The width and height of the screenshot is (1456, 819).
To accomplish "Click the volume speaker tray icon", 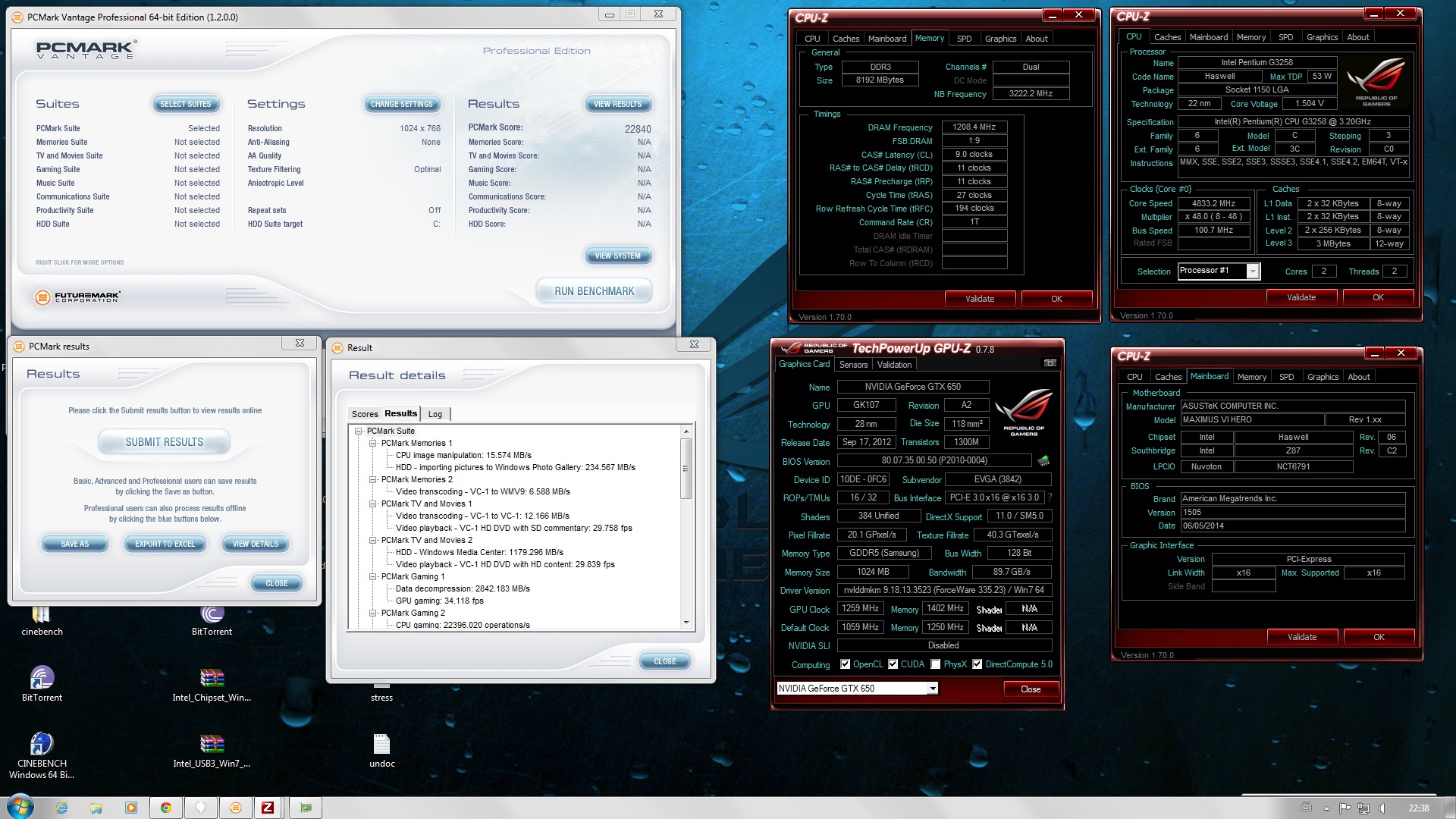I will coord(1382,808).
